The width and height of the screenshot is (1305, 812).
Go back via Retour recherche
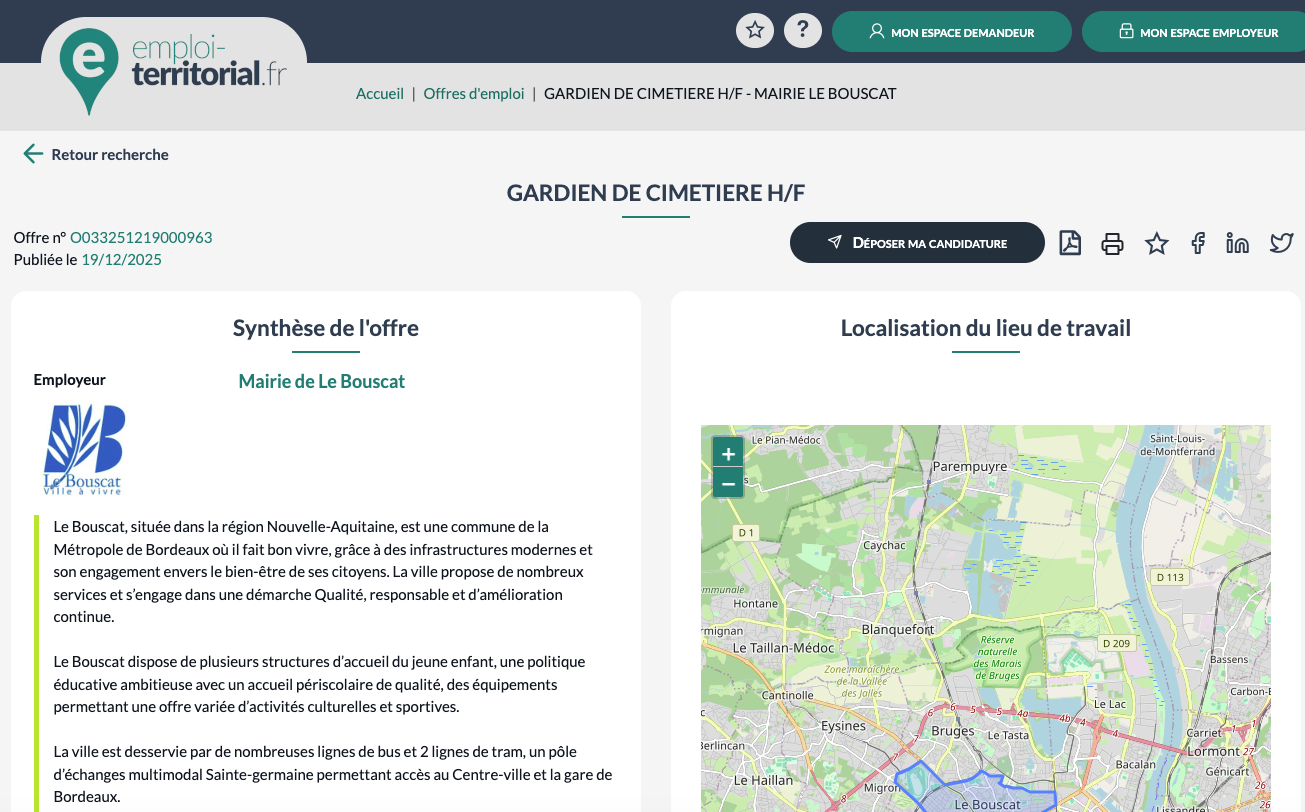pyautogui.click(x=96, y=154)
